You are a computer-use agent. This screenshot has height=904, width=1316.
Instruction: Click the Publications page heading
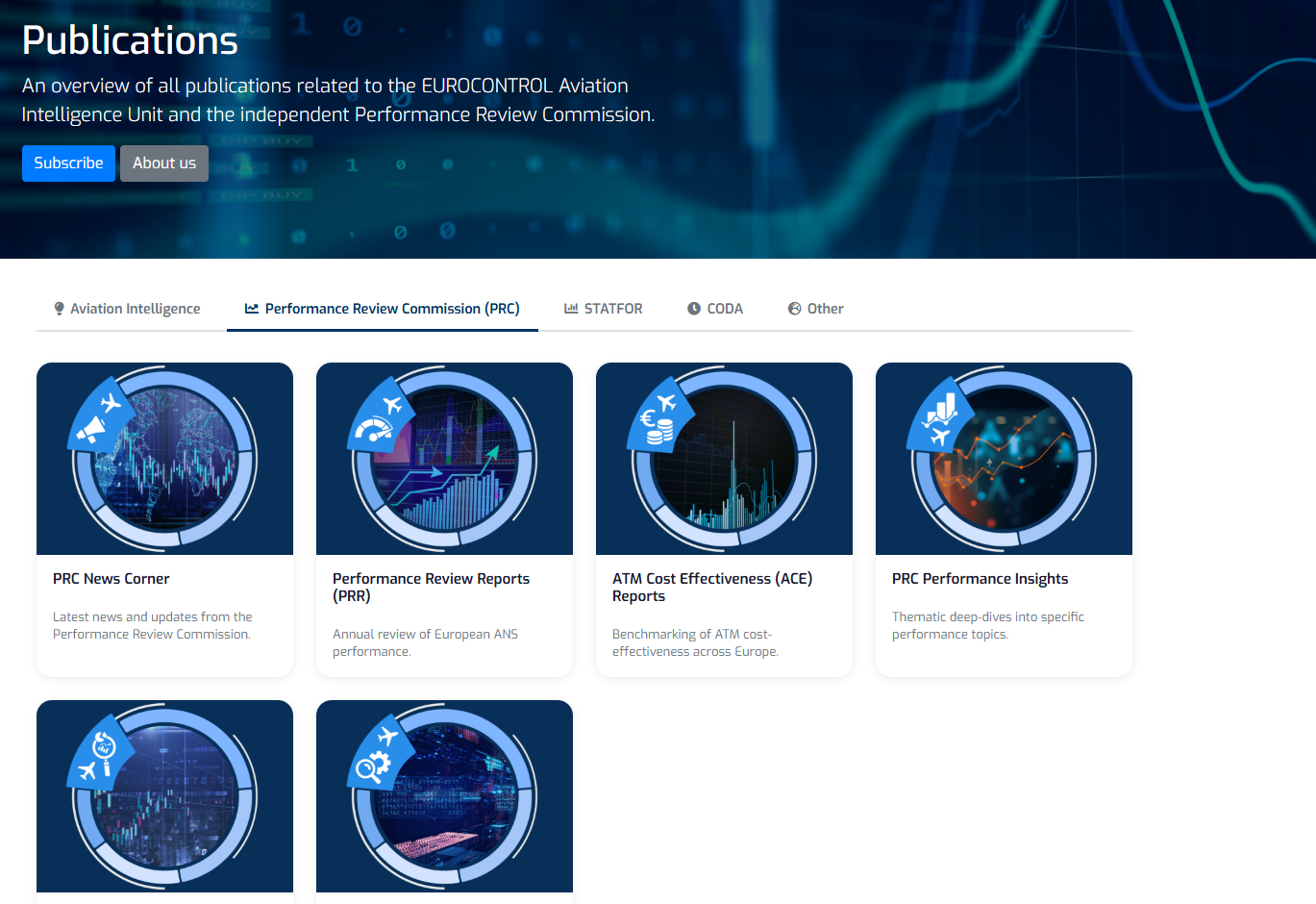tap(130, 40)
